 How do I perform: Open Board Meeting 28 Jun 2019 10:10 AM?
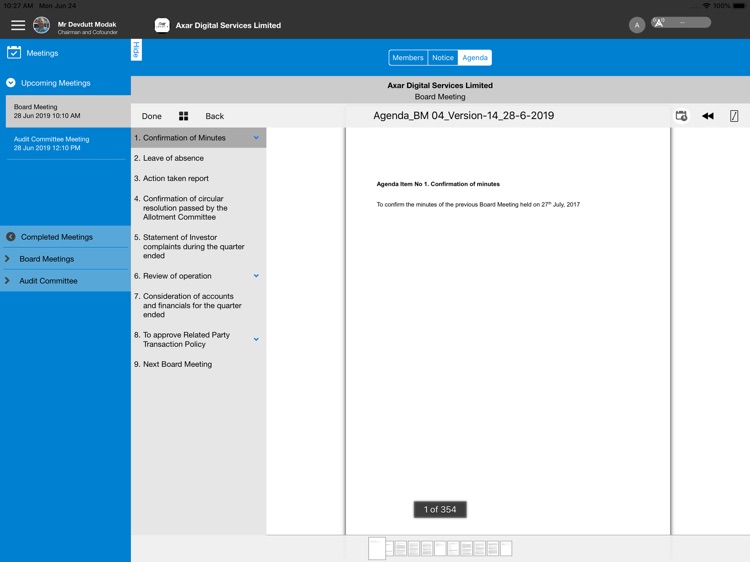point(68,111)
